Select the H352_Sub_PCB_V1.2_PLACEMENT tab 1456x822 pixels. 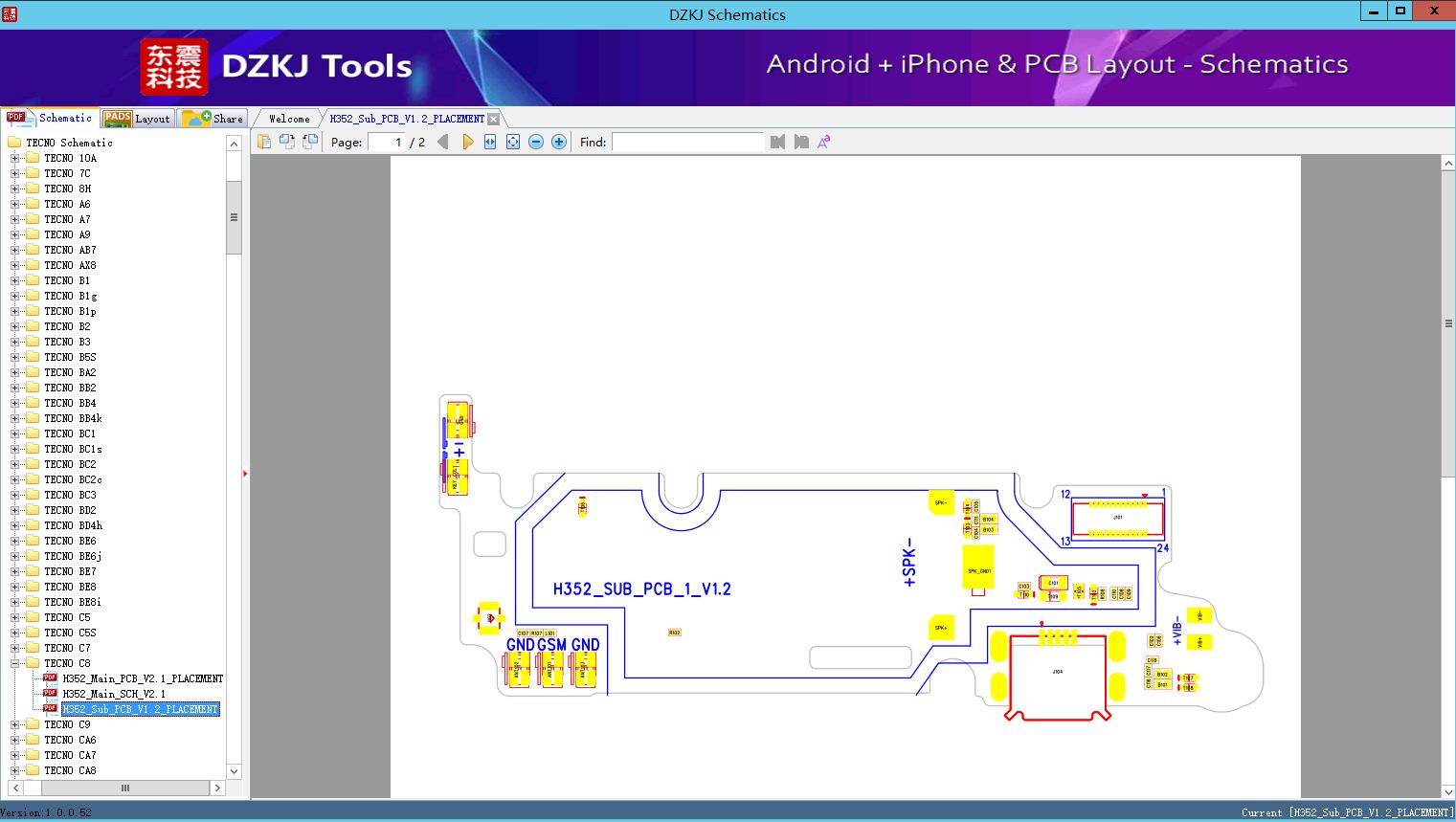(x=408, y=119)
